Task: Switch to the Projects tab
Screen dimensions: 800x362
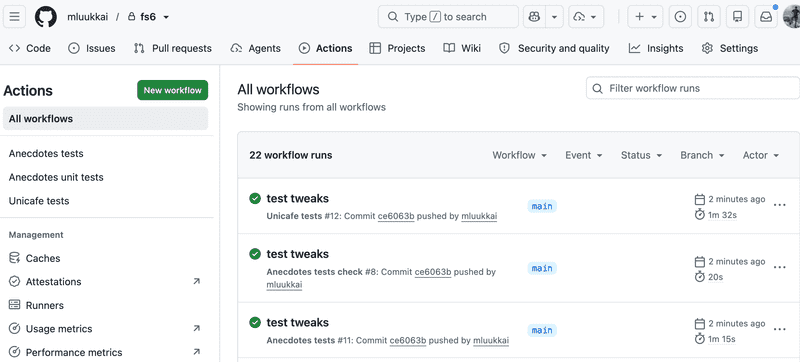Action: pos(397,48)
